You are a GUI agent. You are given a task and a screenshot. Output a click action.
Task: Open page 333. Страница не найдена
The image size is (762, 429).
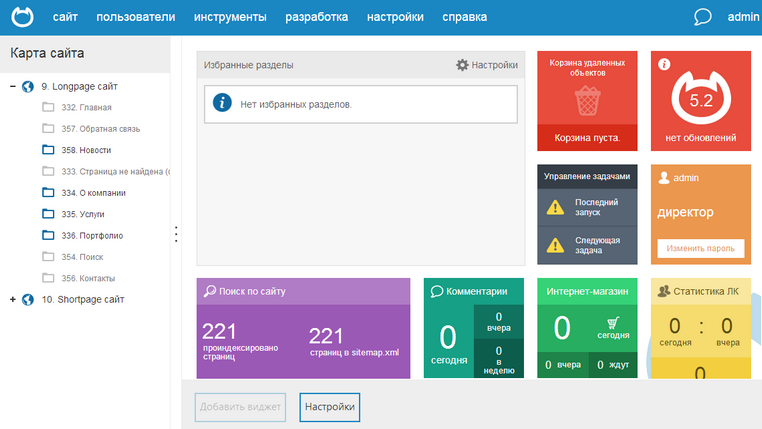[x=116, y=172]
